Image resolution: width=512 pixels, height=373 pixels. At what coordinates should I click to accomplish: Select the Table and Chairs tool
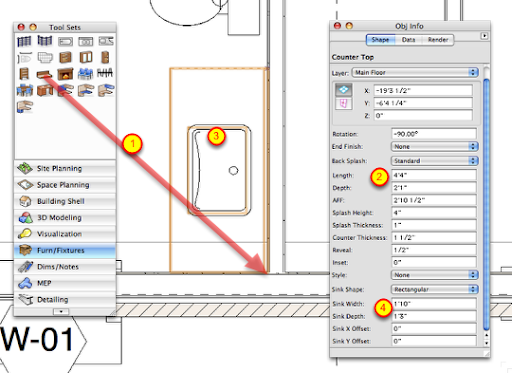pyautogui.click(x=25, y=90)
